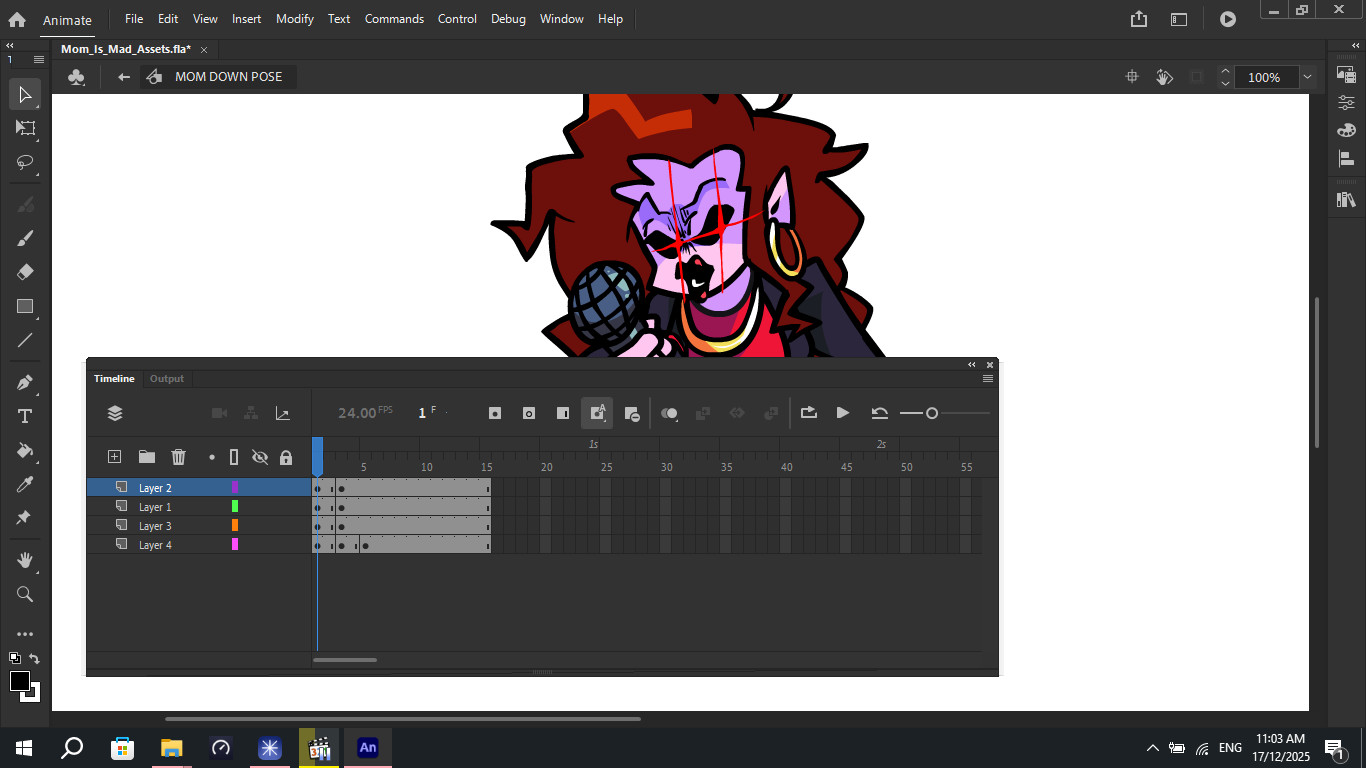Open the Edit Symbols dropdown on stage bar
This screenshot has width=1366, height=768.
pos(77,77)
